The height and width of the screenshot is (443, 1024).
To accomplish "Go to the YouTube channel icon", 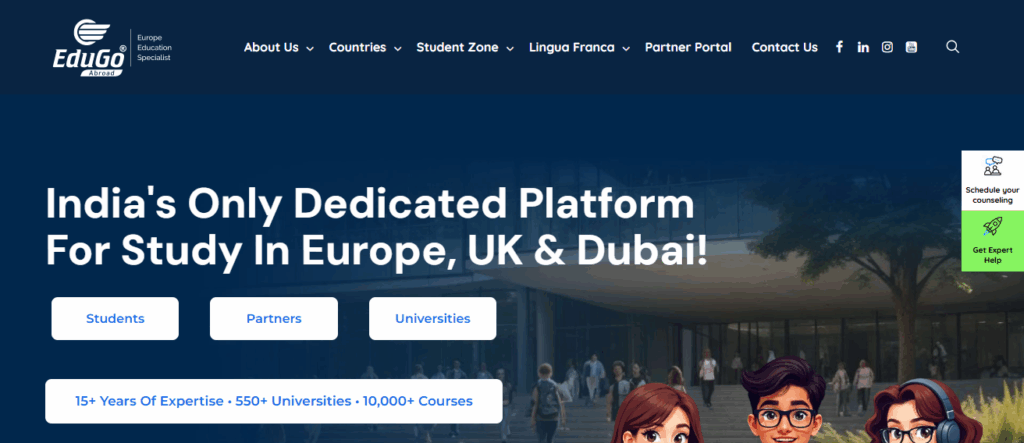I will [x=911, y=47].
